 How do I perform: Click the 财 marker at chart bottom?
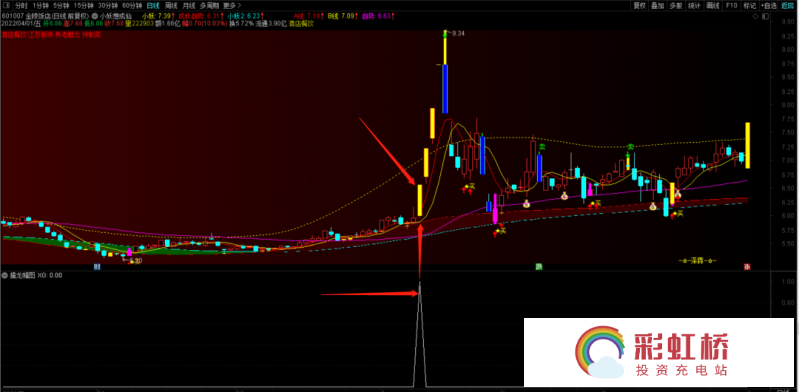tap(97, 267)
